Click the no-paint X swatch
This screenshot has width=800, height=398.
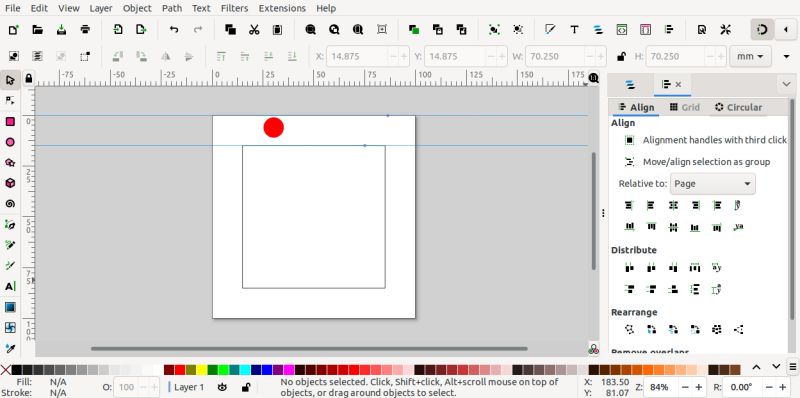coord(5,370)
